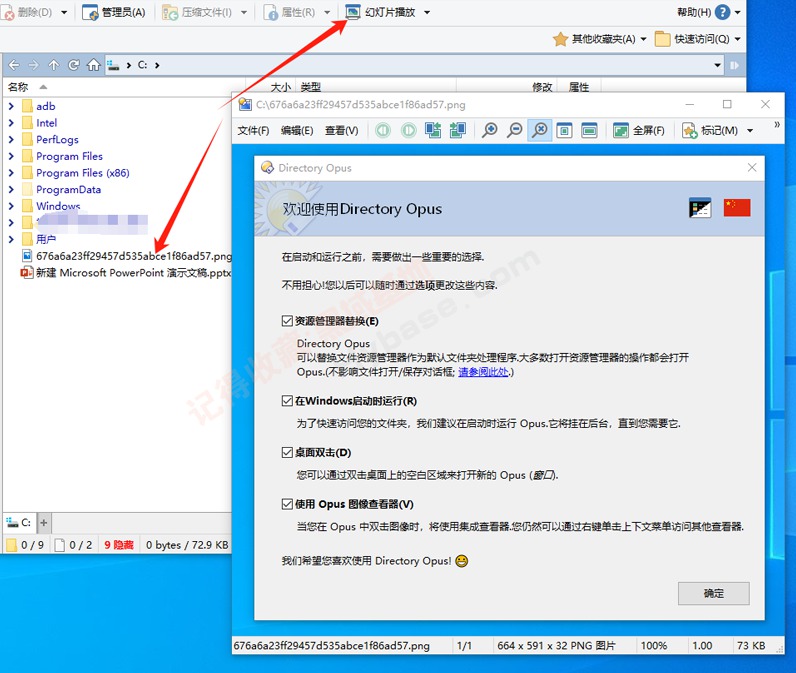Reset zoom with the highlighted magnifier icon

pyautogui.click(x=540, y=130)
